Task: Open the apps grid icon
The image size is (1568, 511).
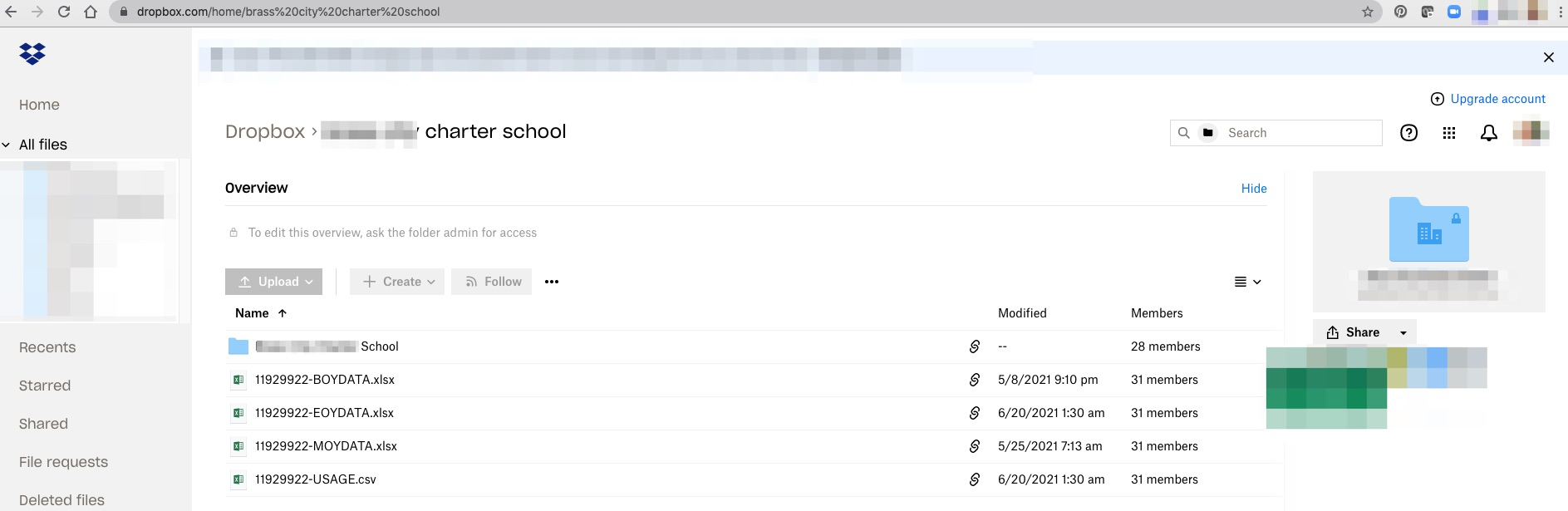Action: tap(1449, 133)
